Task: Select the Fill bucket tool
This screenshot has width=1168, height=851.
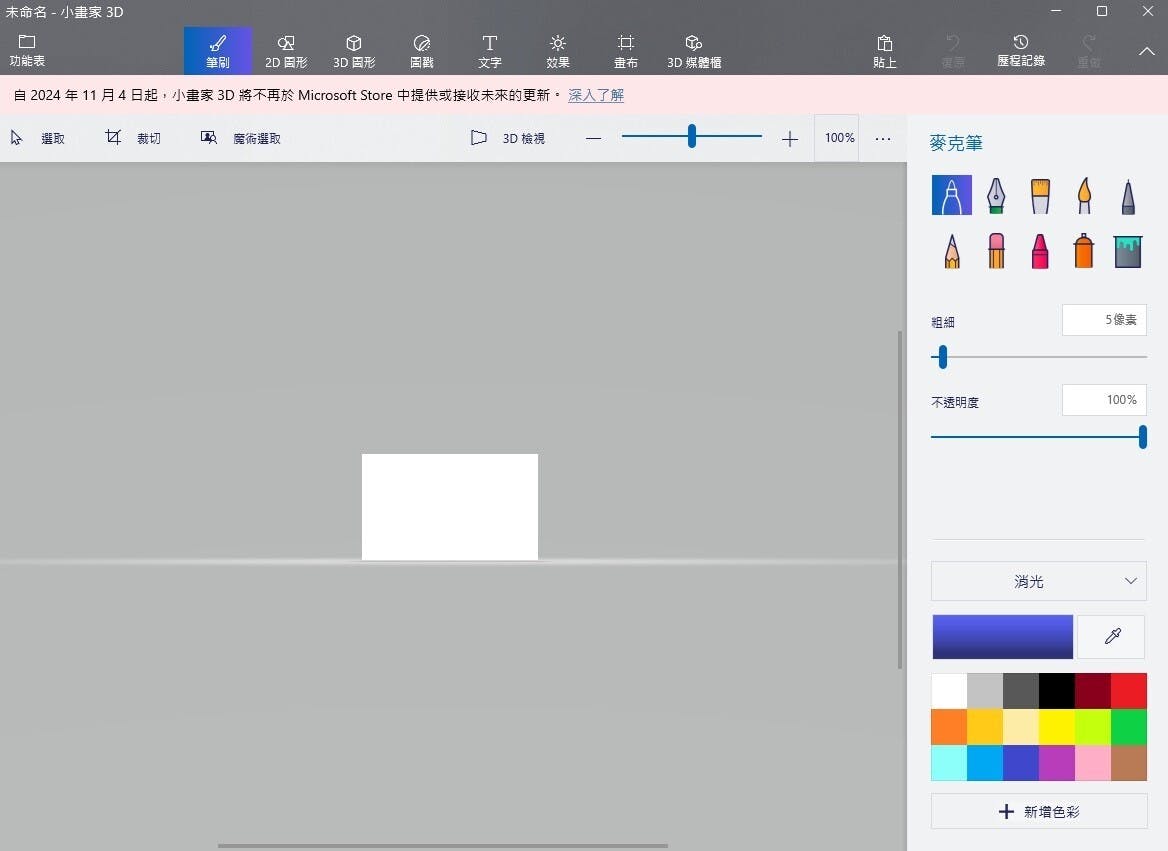Action: (x=1128, y=250)
